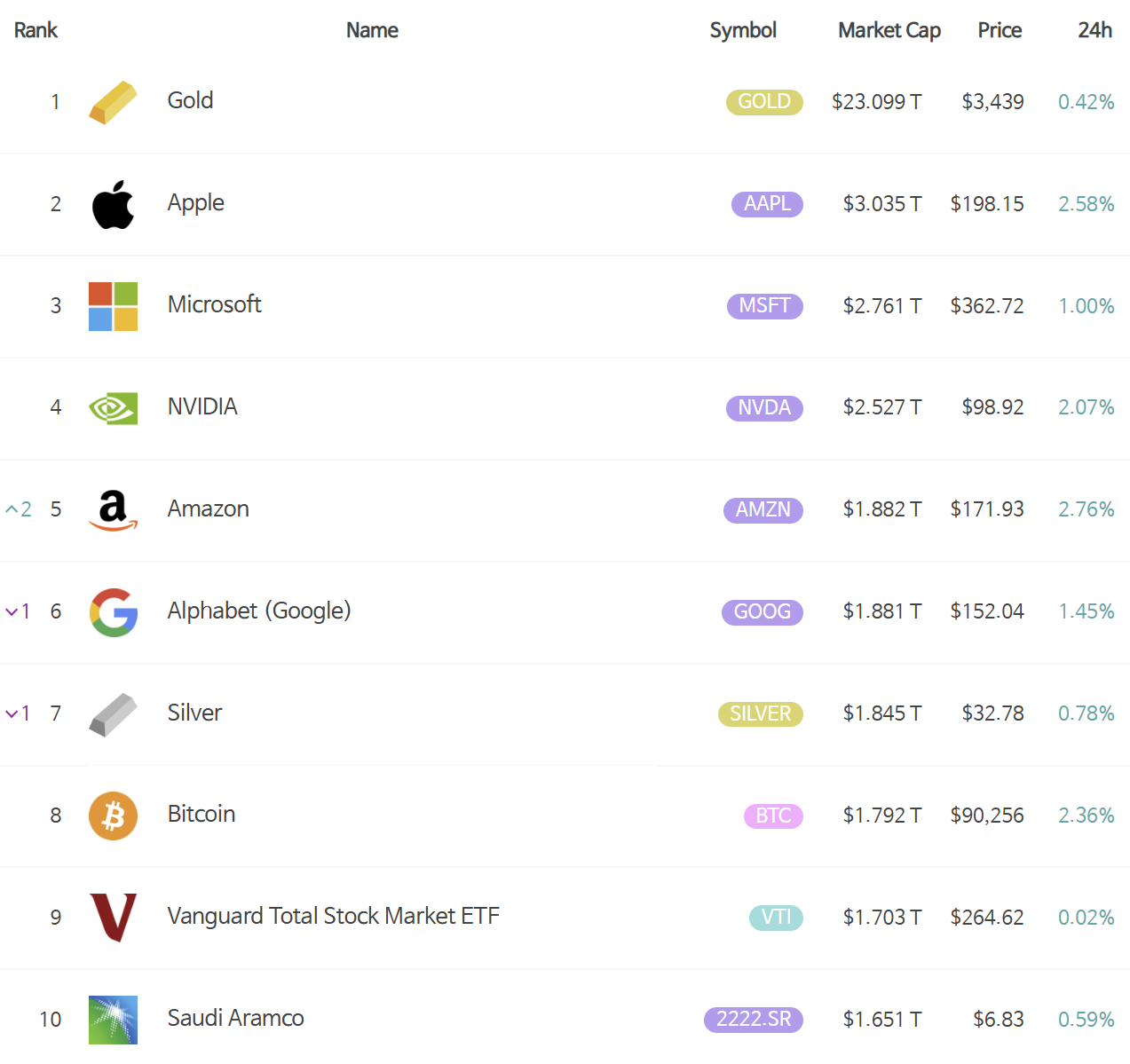Click the Bitcoin coin icon
The image size is (1130, 1064).
click(113, 815)
